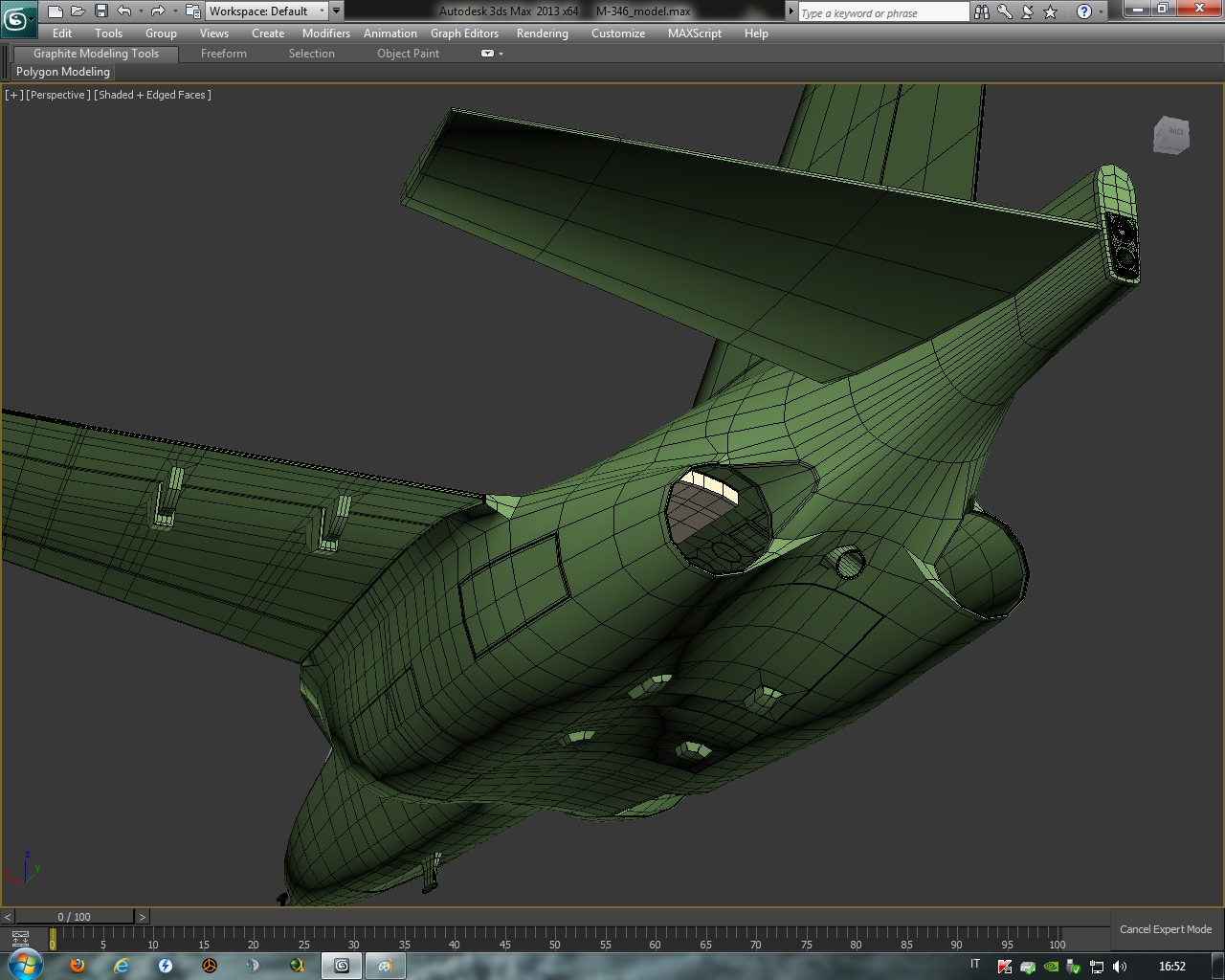Click the keyword search input field
Viewport: 1225px width, 980px height.
click(883, 12)
